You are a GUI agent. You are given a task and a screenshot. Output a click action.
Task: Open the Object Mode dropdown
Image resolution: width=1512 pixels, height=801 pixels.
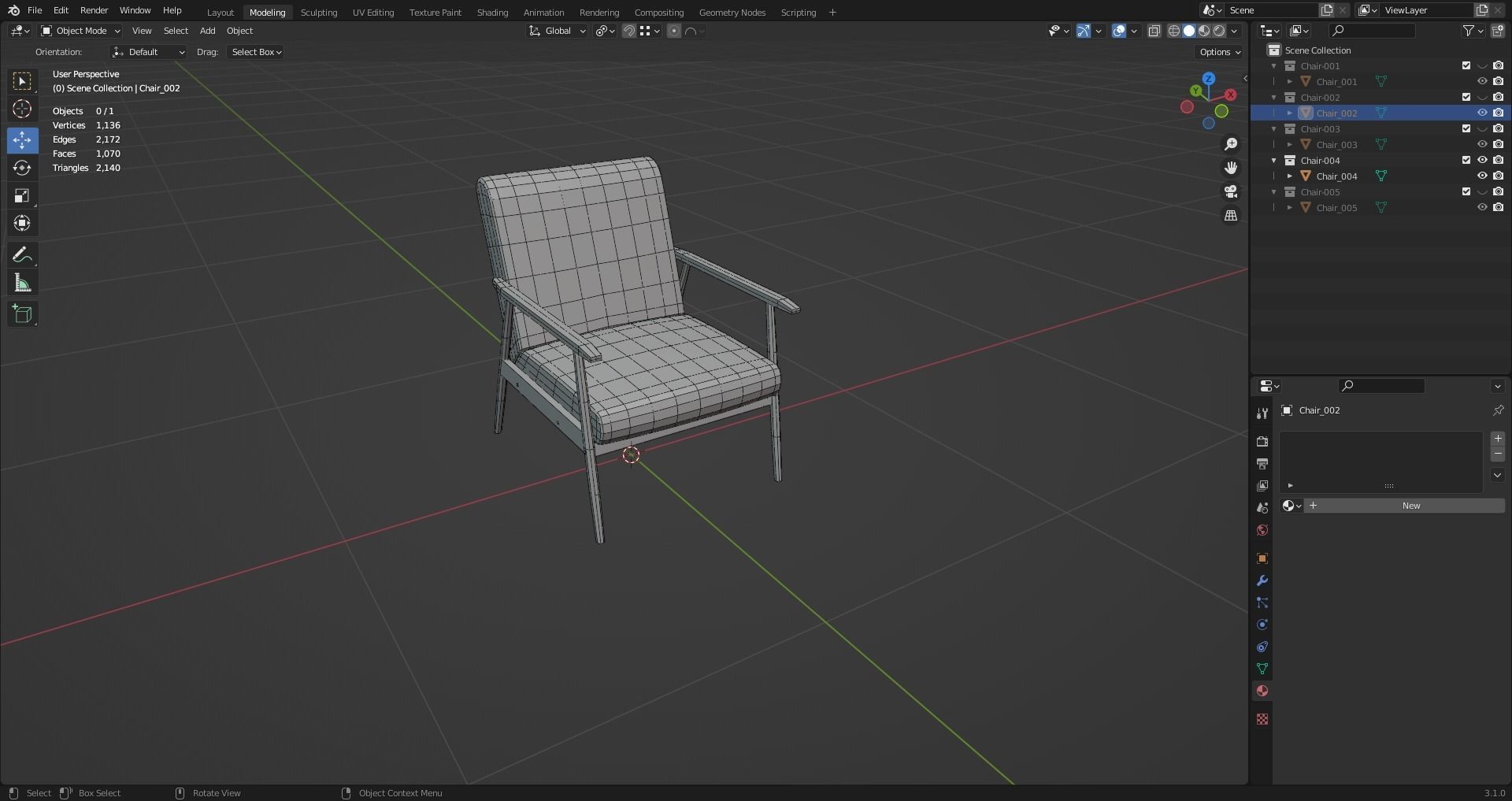pos(80,31)
